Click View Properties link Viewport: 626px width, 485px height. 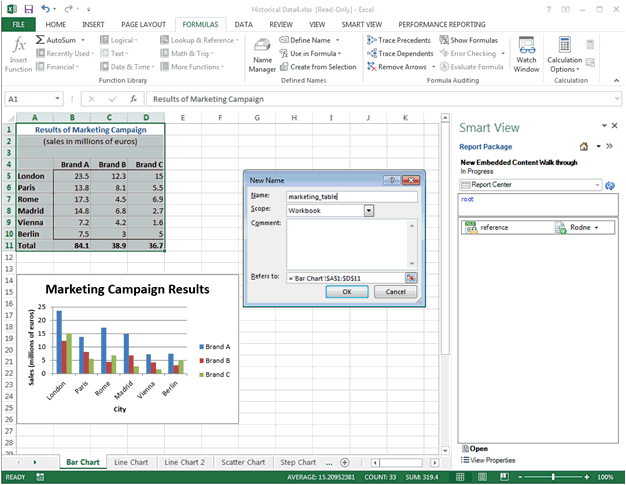coord(488,460)
